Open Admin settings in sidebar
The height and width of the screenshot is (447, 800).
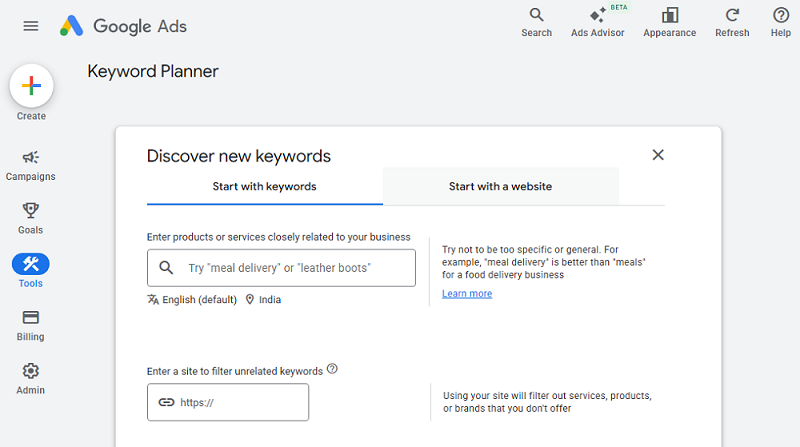[31, 379]
